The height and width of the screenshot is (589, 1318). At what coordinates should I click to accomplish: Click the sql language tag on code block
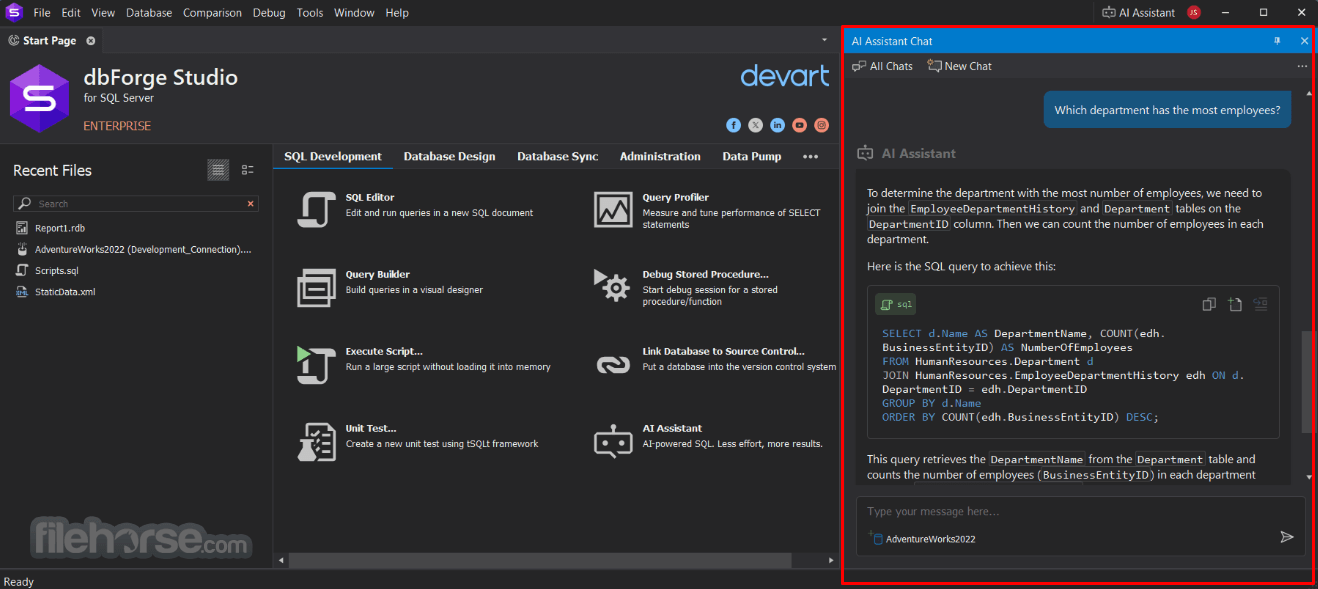(896, 305)
